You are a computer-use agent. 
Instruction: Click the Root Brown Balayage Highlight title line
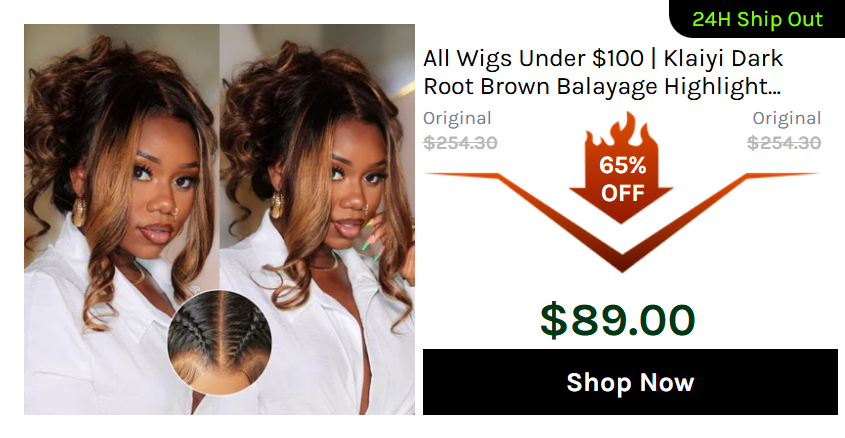pos(602,86)
